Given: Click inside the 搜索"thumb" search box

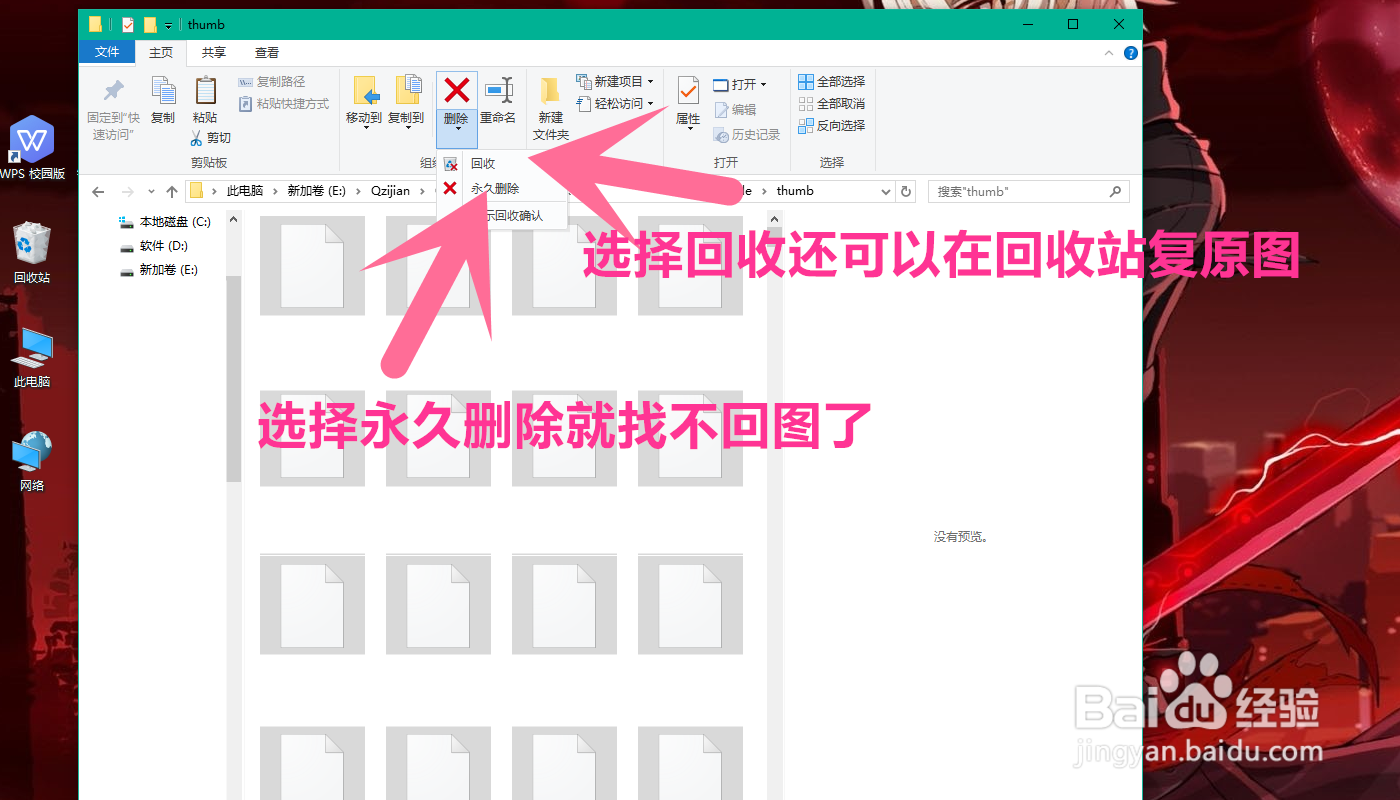Looking at the screenshot, I should coord(1020,190).
